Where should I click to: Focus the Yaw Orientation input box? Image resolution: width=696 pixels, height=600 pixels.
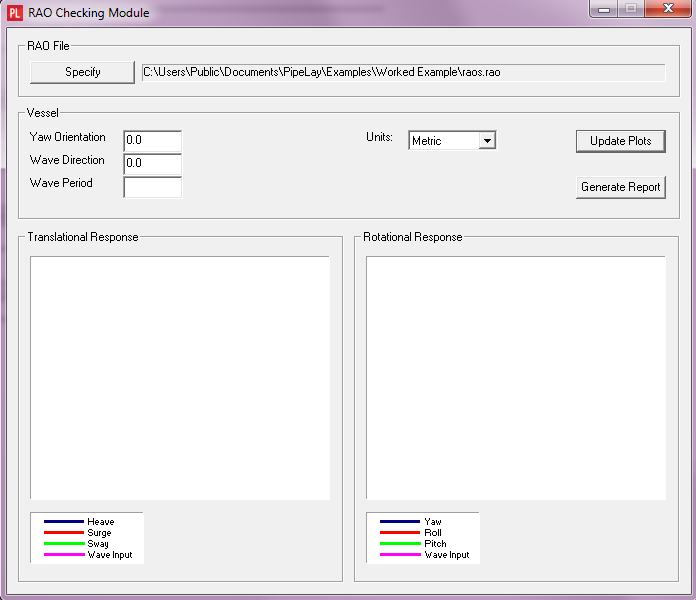[x=152, y=141]
